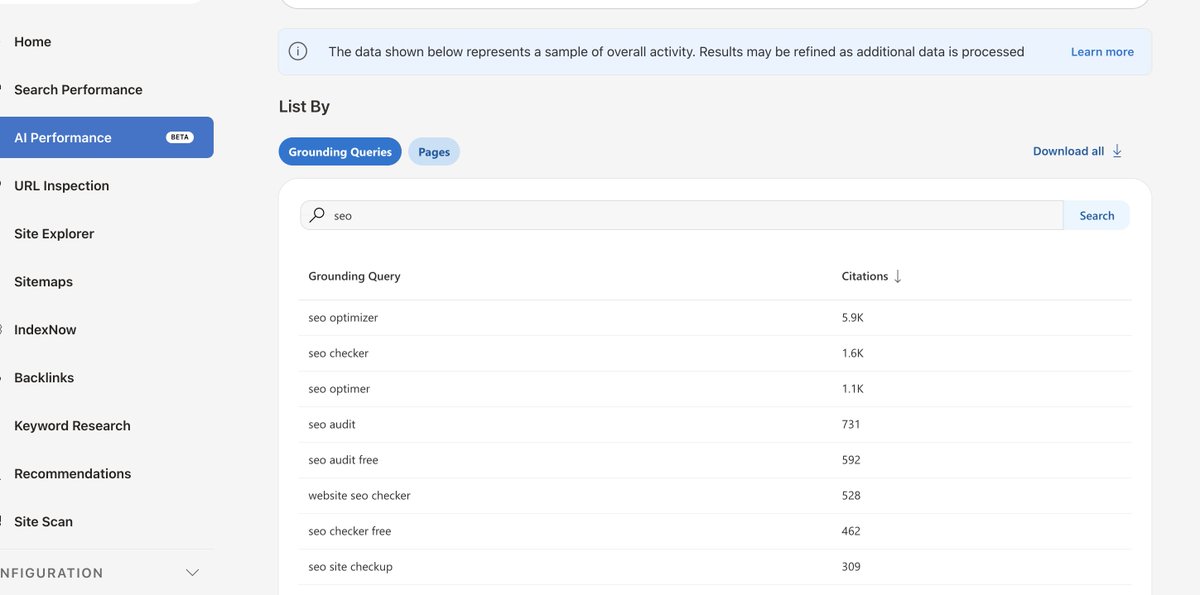
Task: Click the Learn more link
Action: pos(1101,51)
